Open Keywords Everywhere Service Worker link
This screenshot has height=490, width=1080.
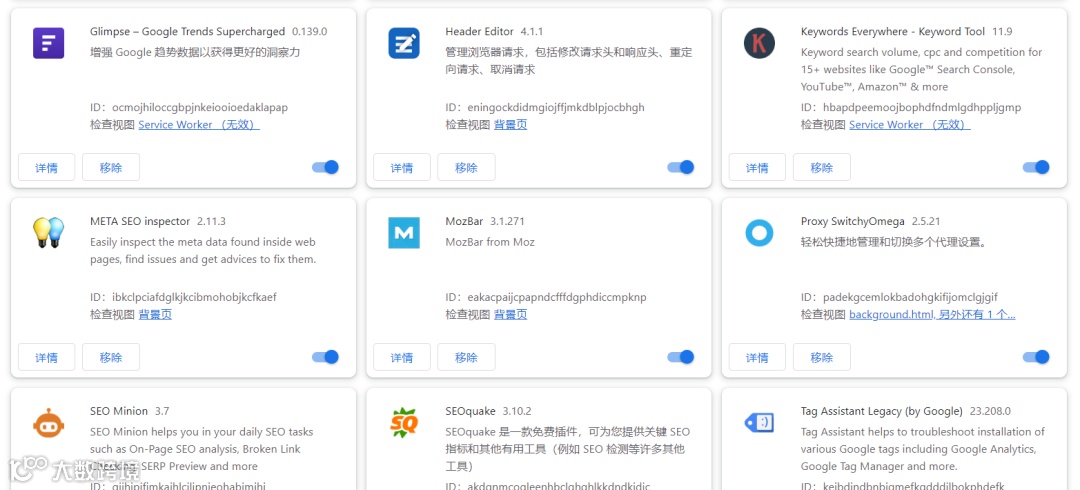910,125
